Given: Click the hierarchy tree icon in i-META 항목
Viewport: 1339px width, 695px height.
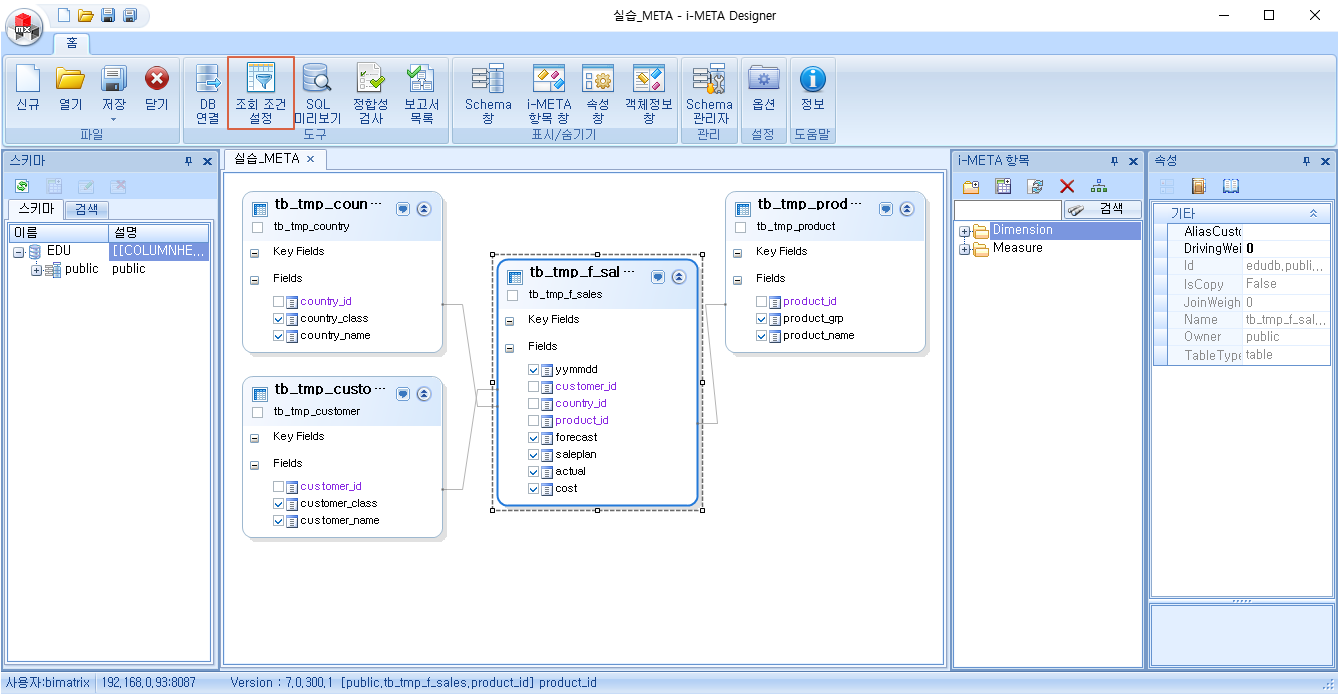Looking at the screenshot, I should tap(1099, 186).
